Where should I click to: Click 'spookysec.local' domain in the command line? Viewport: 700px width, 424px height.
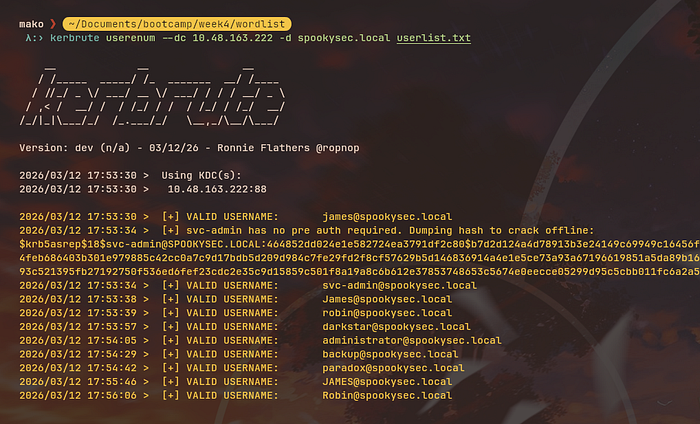click(x=344, y=38)
